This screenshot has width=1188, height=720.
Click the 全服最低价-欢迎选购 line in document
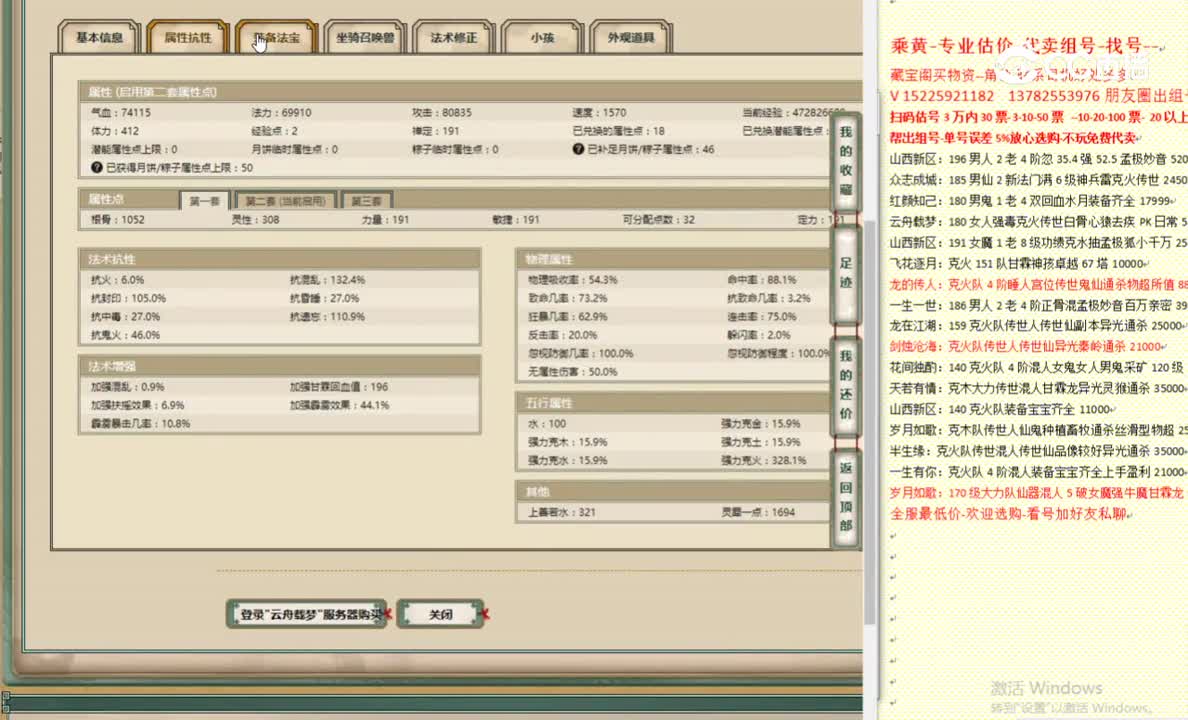(x=1010, y=514)
